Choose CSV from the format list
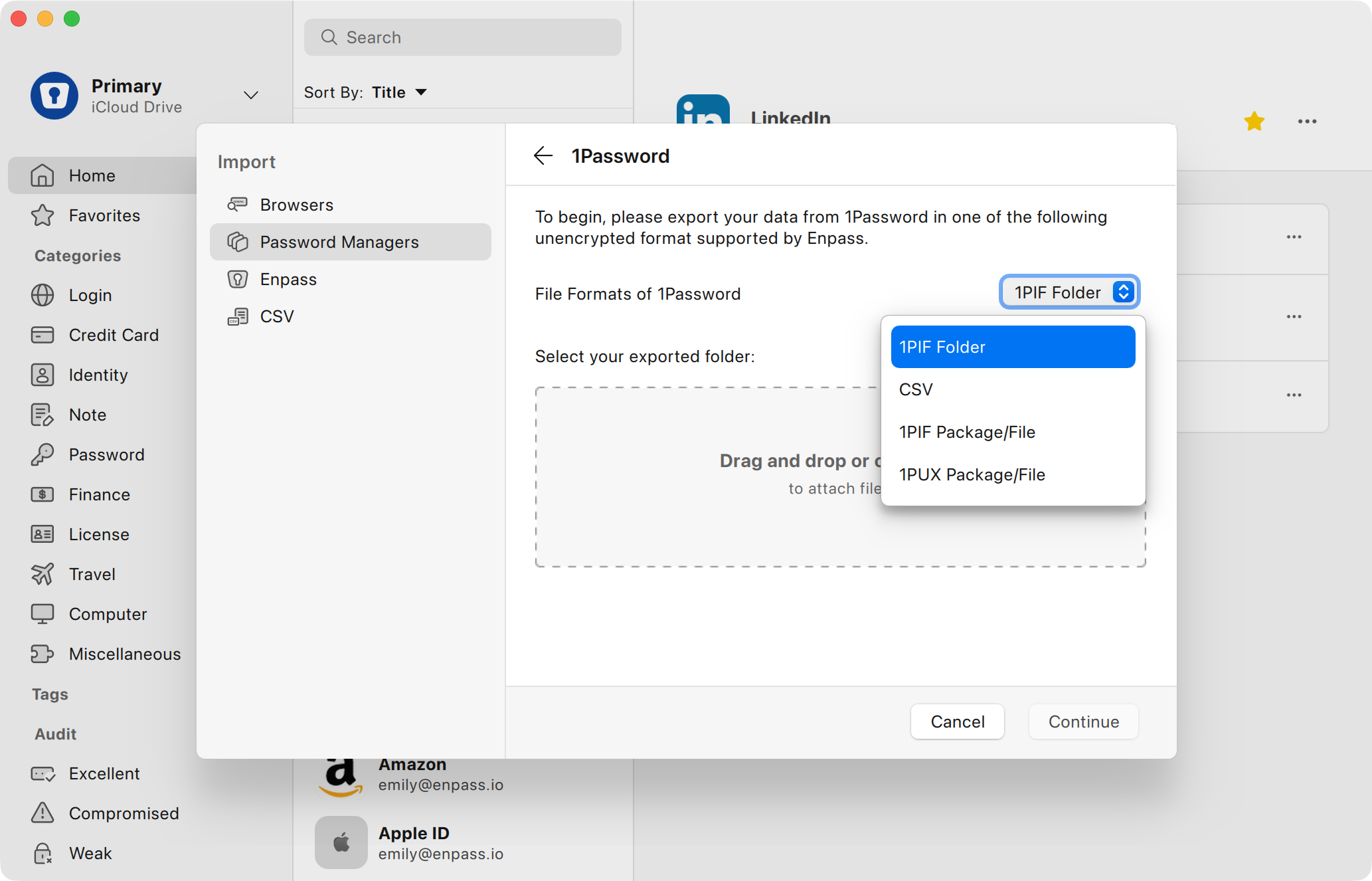The height and width of the screenshot is (881, 1372). pos(1013,389)
